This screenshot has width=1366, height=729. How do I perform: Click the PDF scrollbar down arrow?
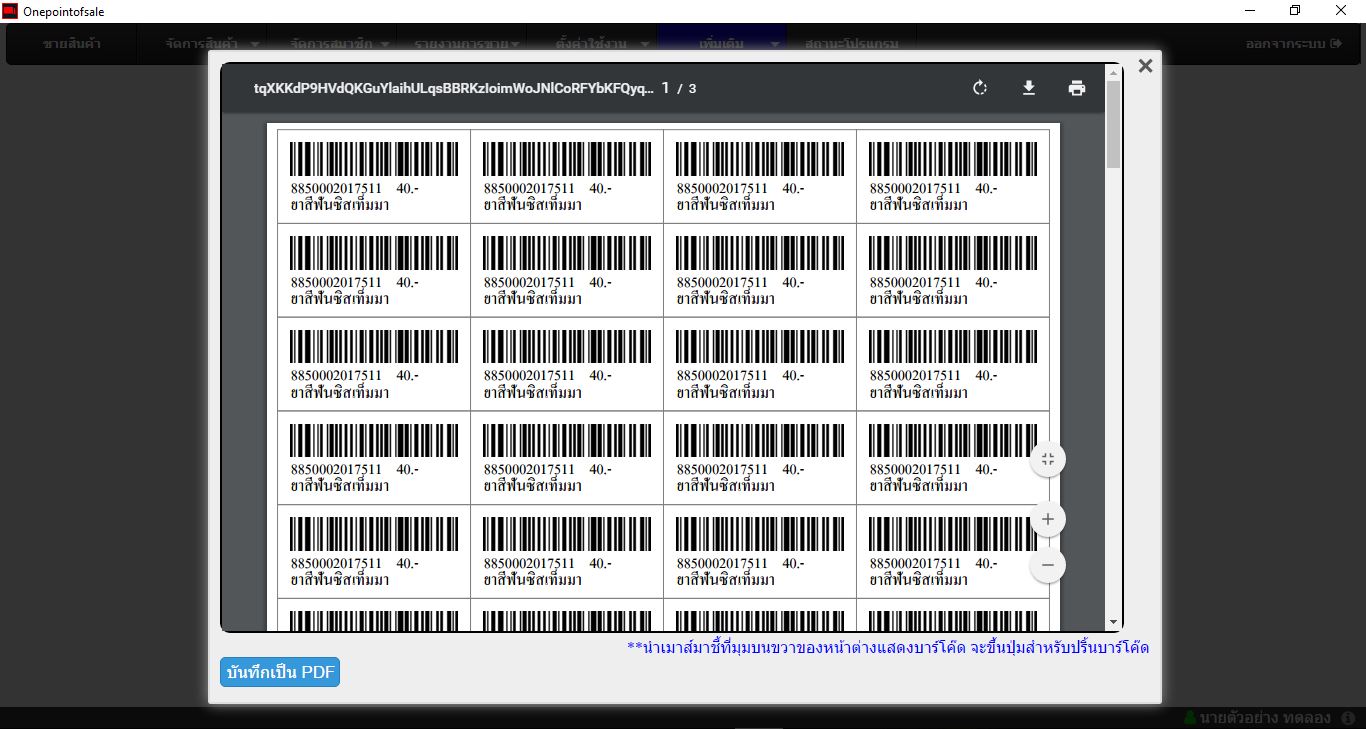[1114, 622]
